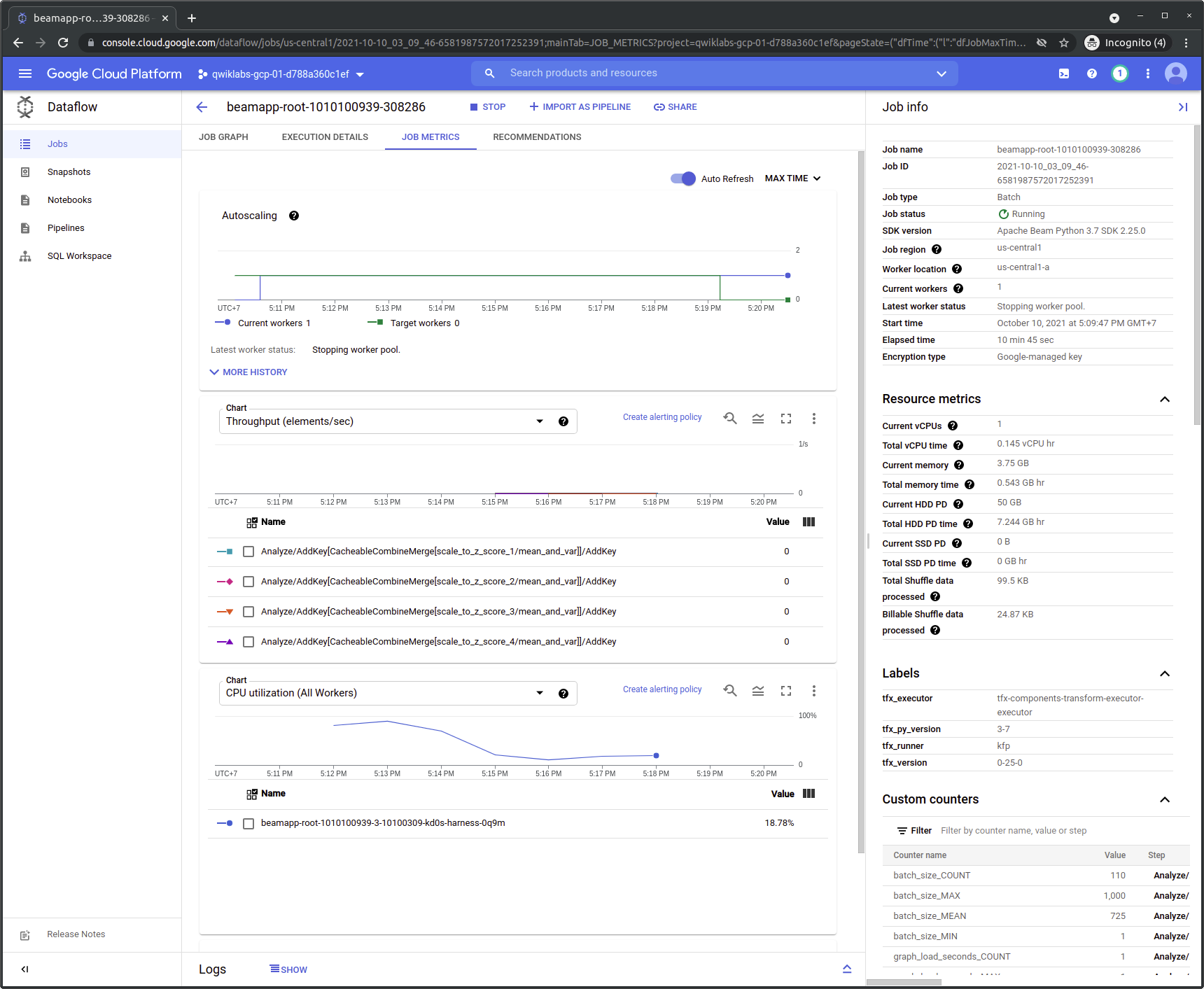
Task: Toggle the Auto Refresh switch
Action: [683, 178]
